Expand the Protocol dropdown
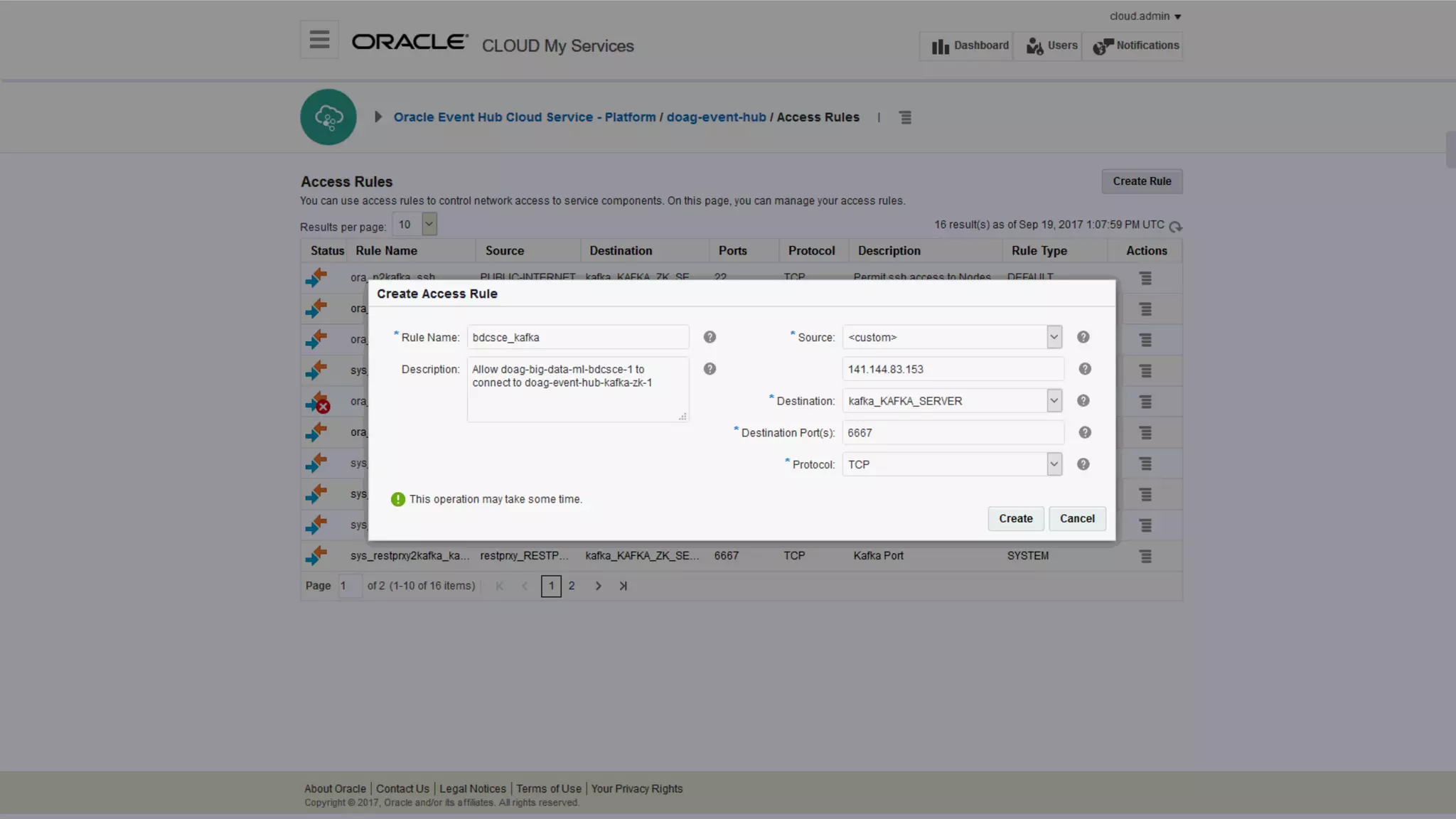Image resolution: width=1456 pixels, height=819 pixels. pos(1054,464)
